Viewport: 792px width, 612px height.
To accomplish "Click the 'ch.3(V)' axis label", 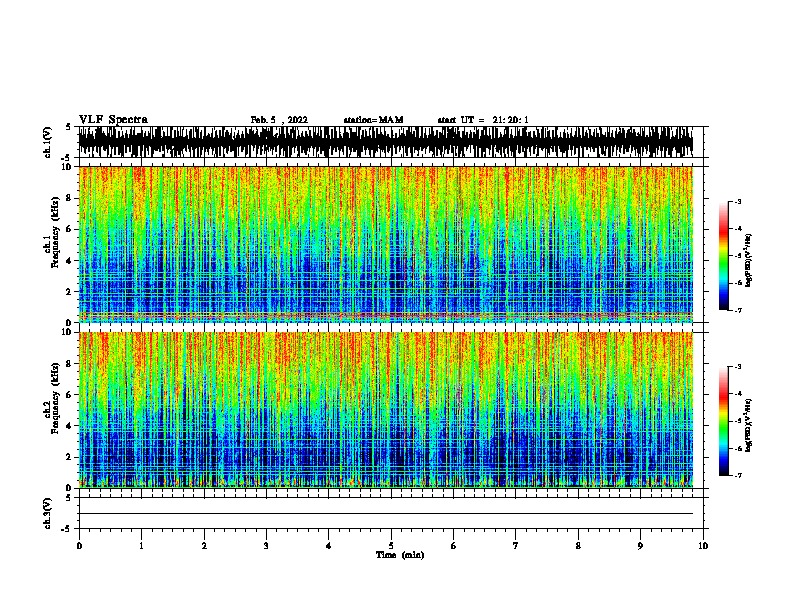I will point(47,513).
